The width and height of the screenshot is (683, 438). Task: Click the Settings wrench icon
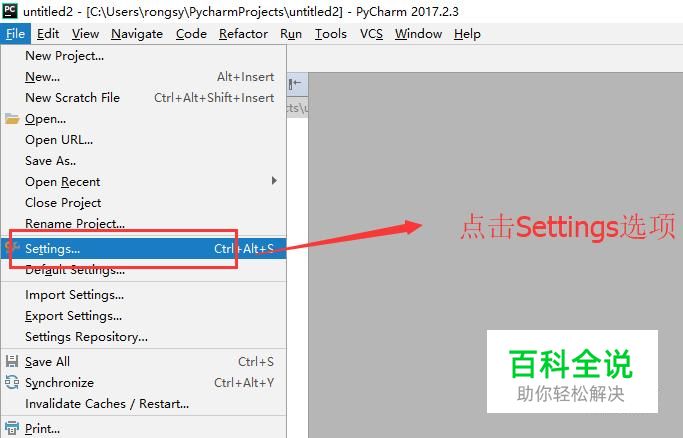(12, 248)
